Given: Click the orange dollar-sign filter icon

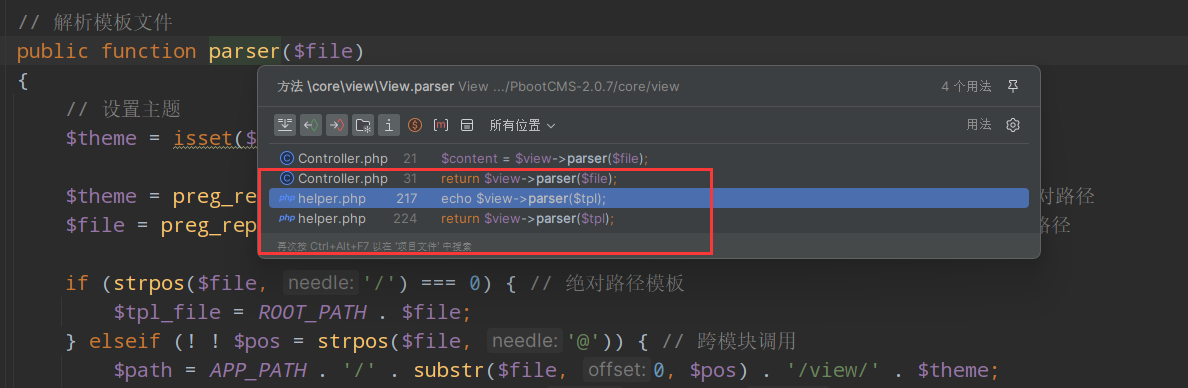Looking at the screenshot, I should click(x=414, y=125).
